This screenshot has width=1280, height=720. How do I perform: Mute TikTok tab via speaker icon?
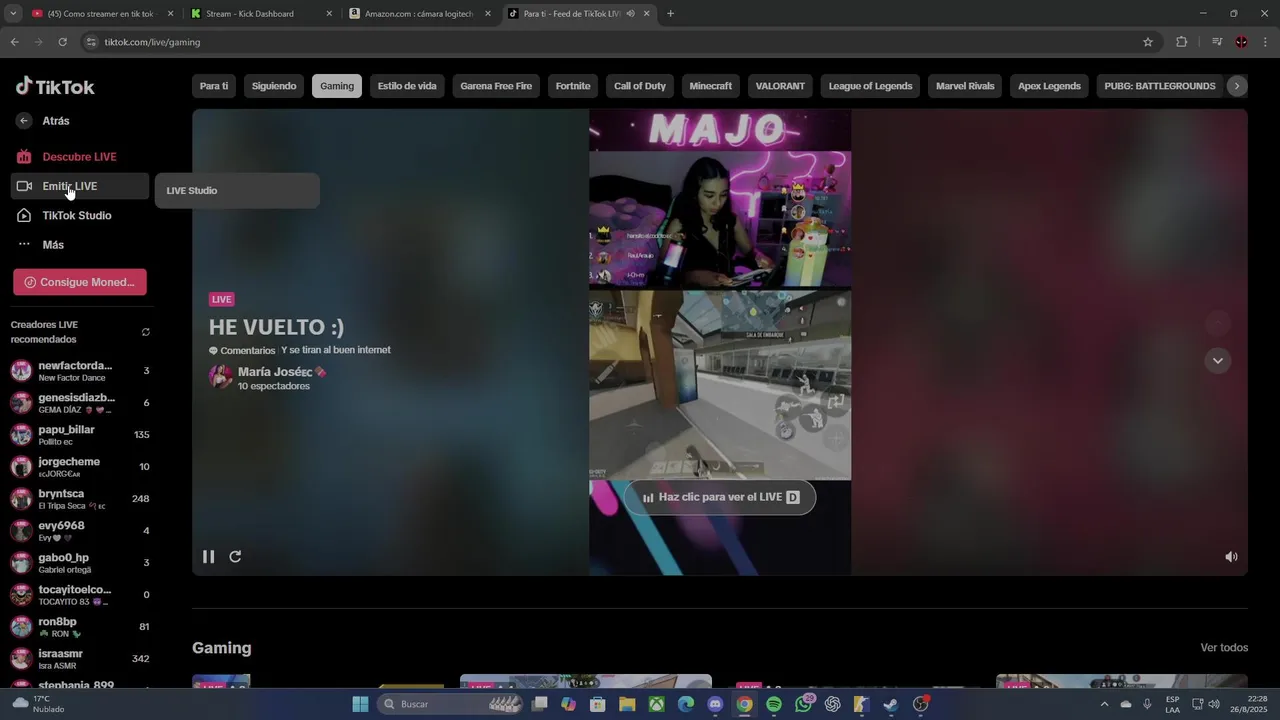pyautogui.click(x=630, y=14)
